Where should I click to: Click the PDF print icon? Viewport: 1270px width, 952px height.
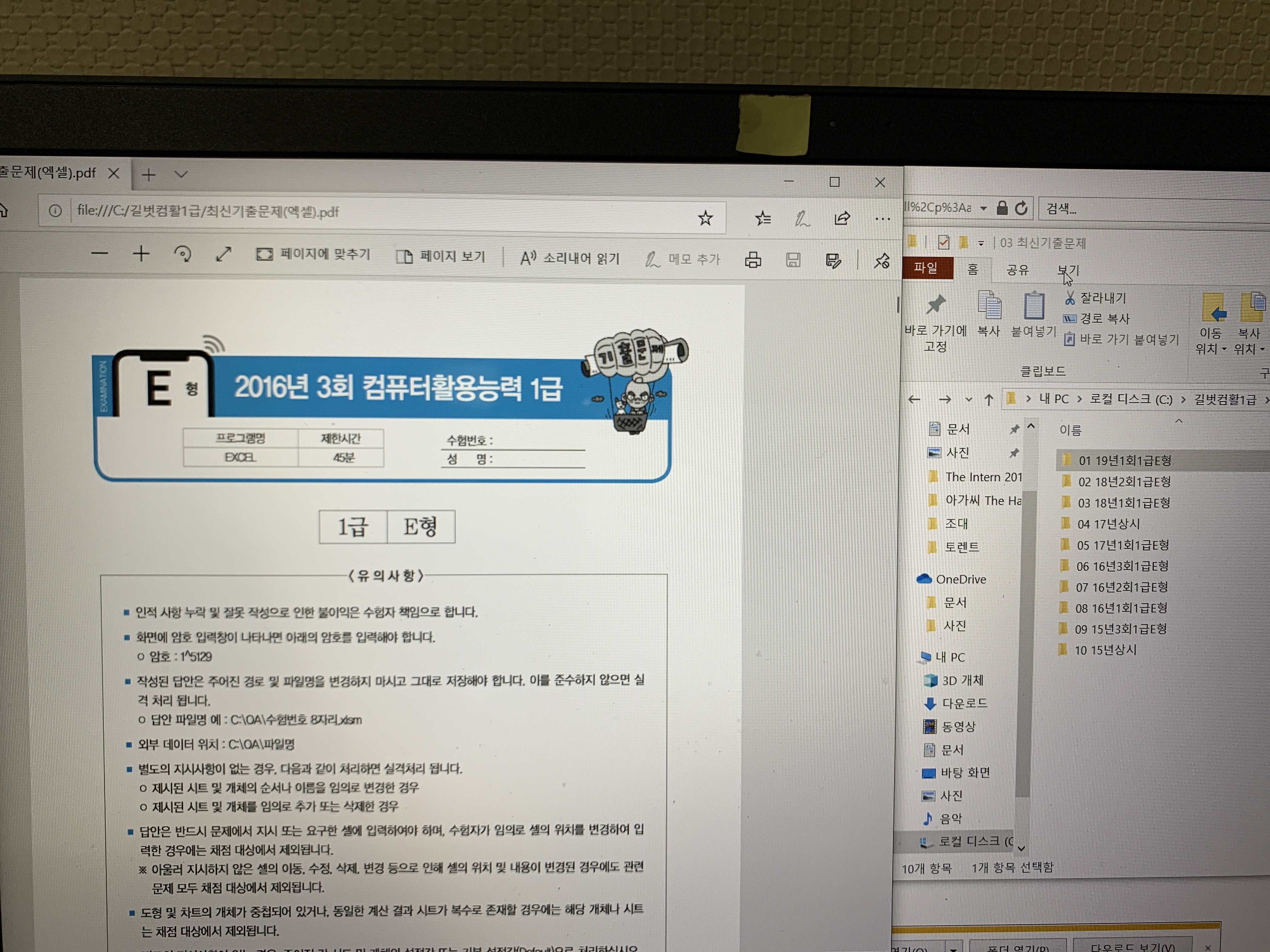[x=753, y=261]
